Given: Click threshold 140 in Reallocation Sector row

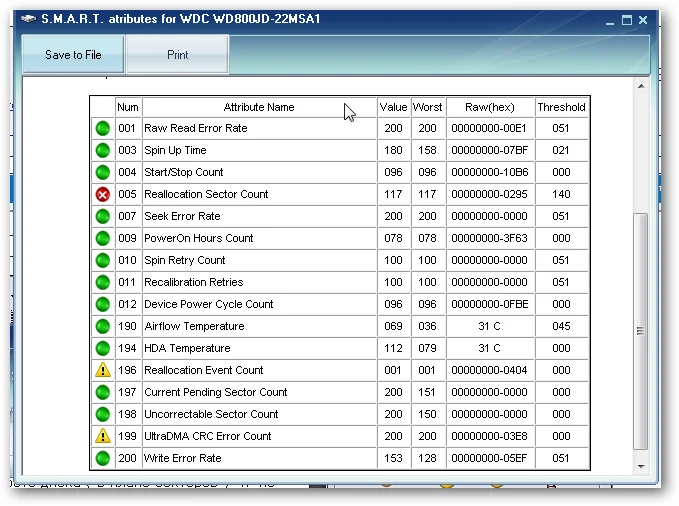Looking at the screenshot, I should tap(561, 195).
